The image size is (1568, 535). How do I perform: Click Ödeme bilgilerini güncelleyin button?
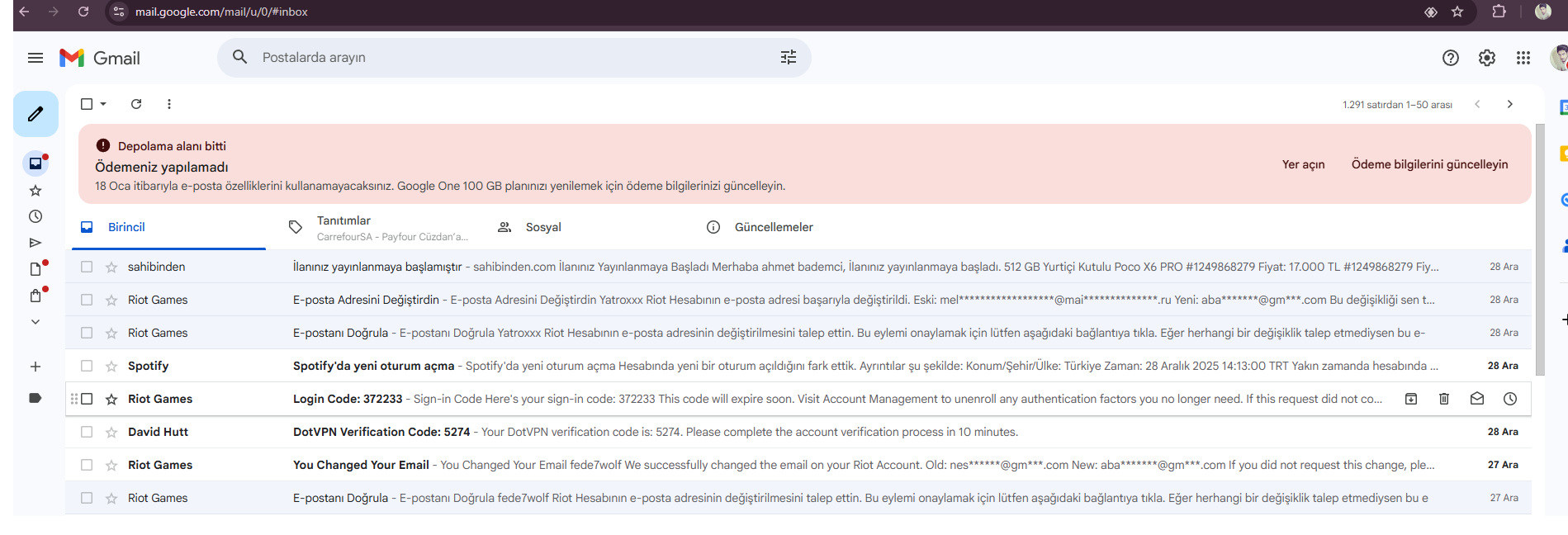pyautogui.click(x=1429, y=164)
